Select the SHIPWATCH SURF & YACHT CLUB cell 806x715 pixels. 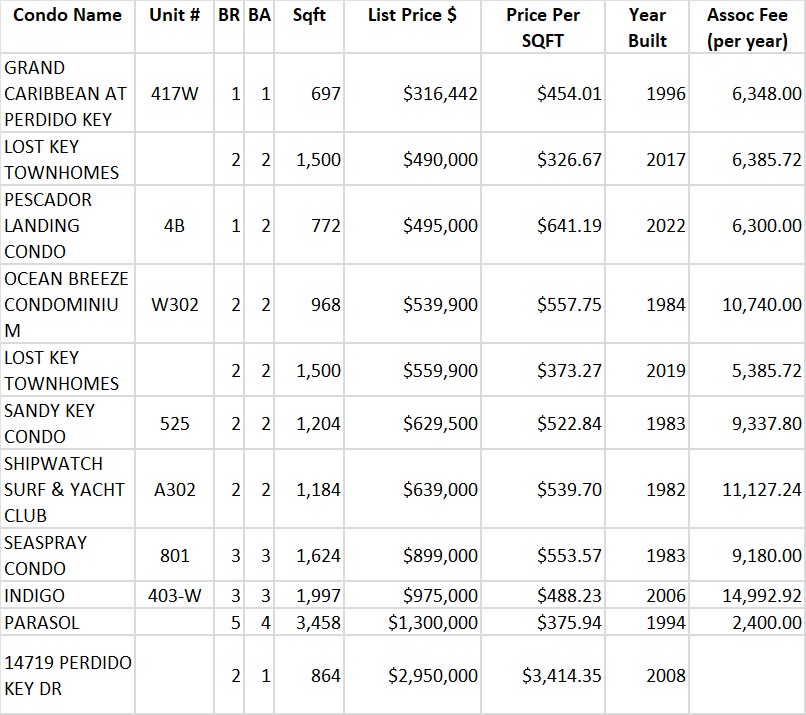[66, 490]
